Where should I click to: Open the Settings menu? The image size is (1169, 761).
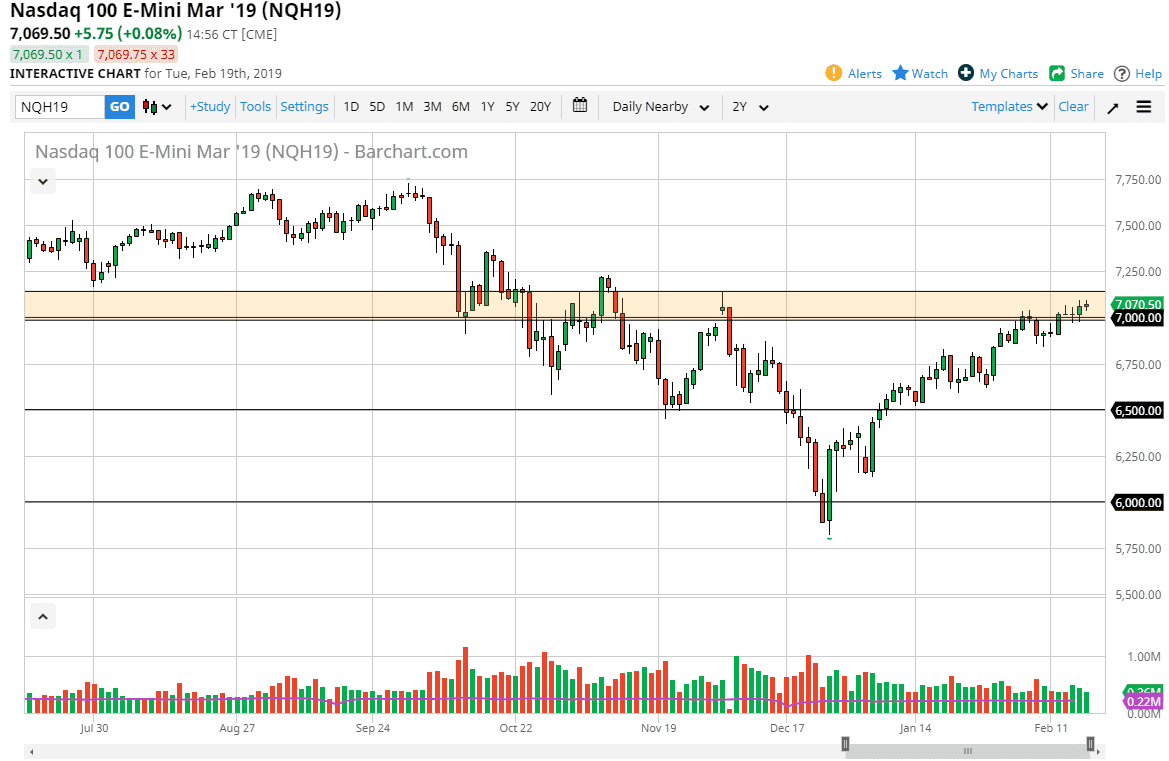(x=304, y=107)
